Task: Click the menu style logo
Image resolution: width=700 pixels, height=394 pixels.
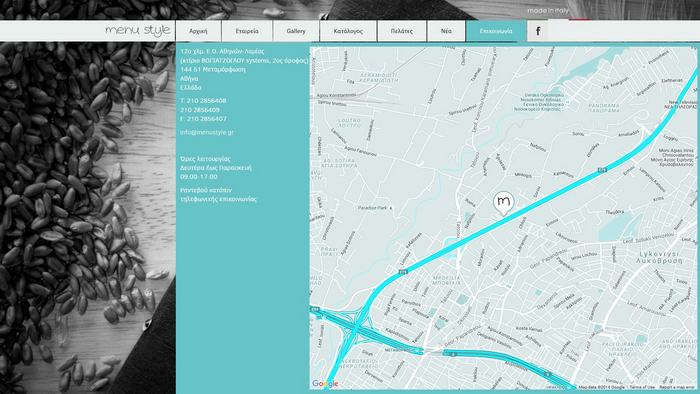Action: pyautogui.click(x=138, y=30)
